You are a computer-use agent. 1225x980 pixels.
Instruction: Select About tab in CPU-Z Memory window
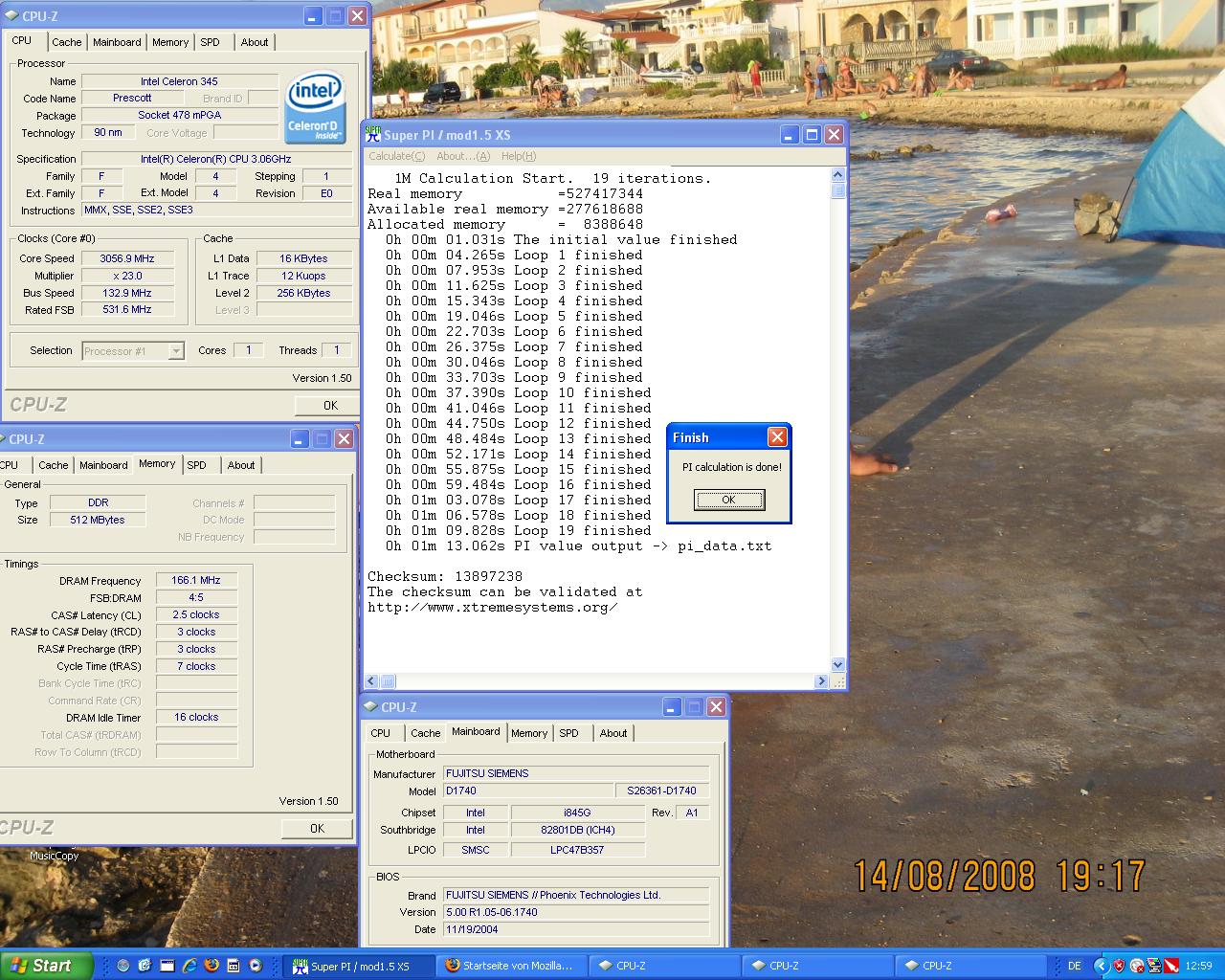coord(241,465)
